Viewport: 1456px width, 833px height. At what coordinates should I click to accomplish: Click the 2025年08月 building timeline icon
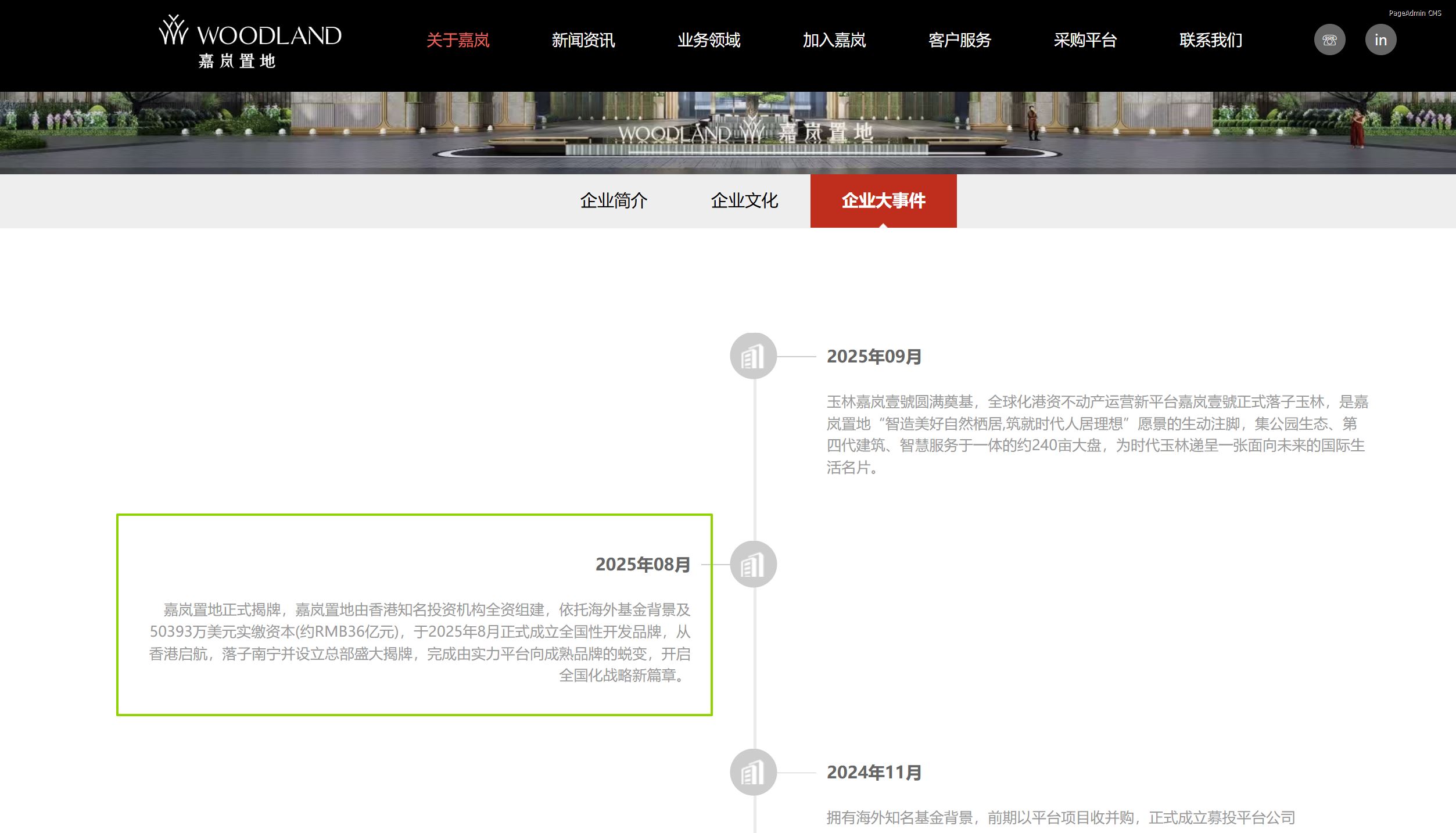click(753, 564)
